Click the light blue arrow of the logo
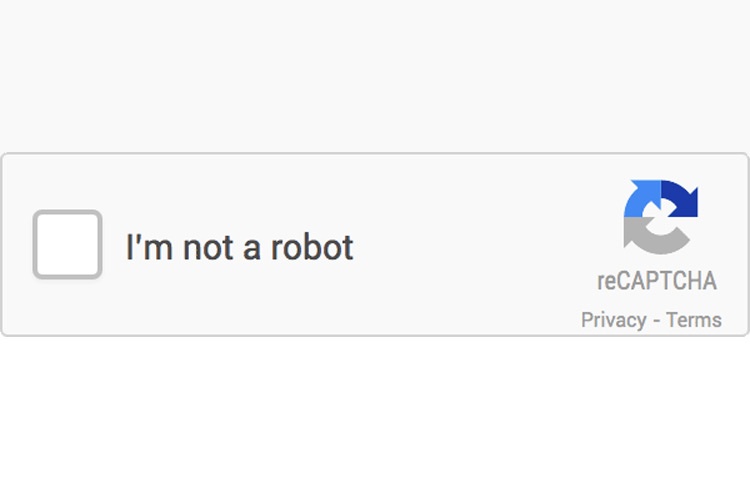 point(642,199)
